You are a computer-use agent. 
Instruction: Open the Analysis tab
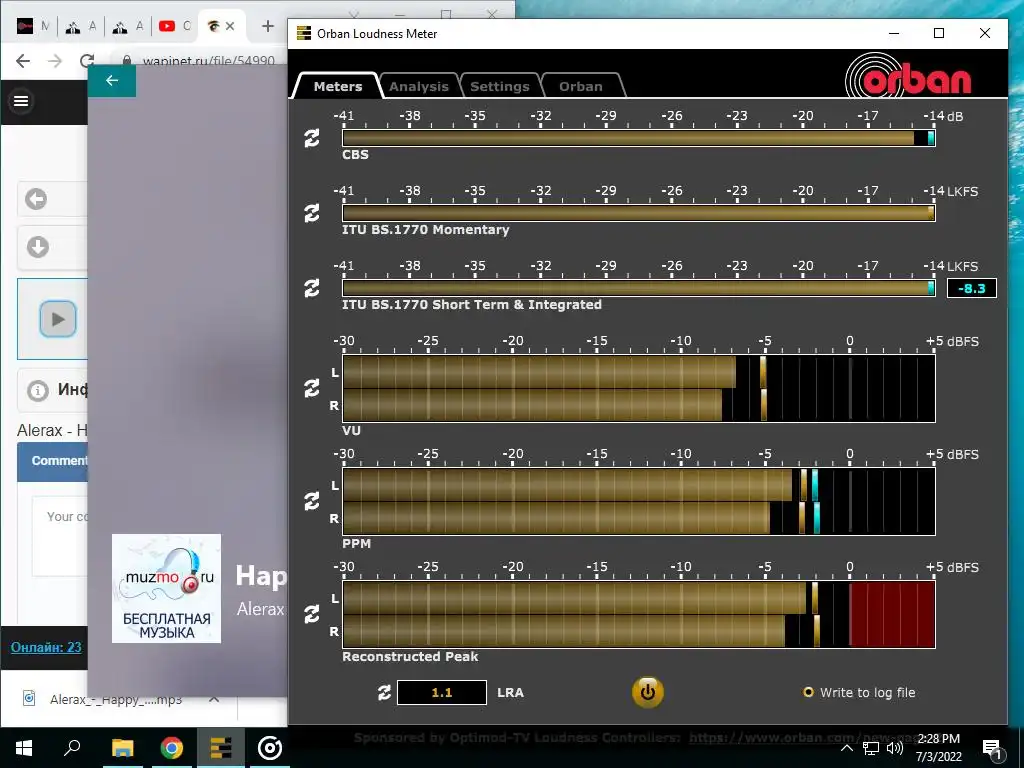tap(419, 86)
